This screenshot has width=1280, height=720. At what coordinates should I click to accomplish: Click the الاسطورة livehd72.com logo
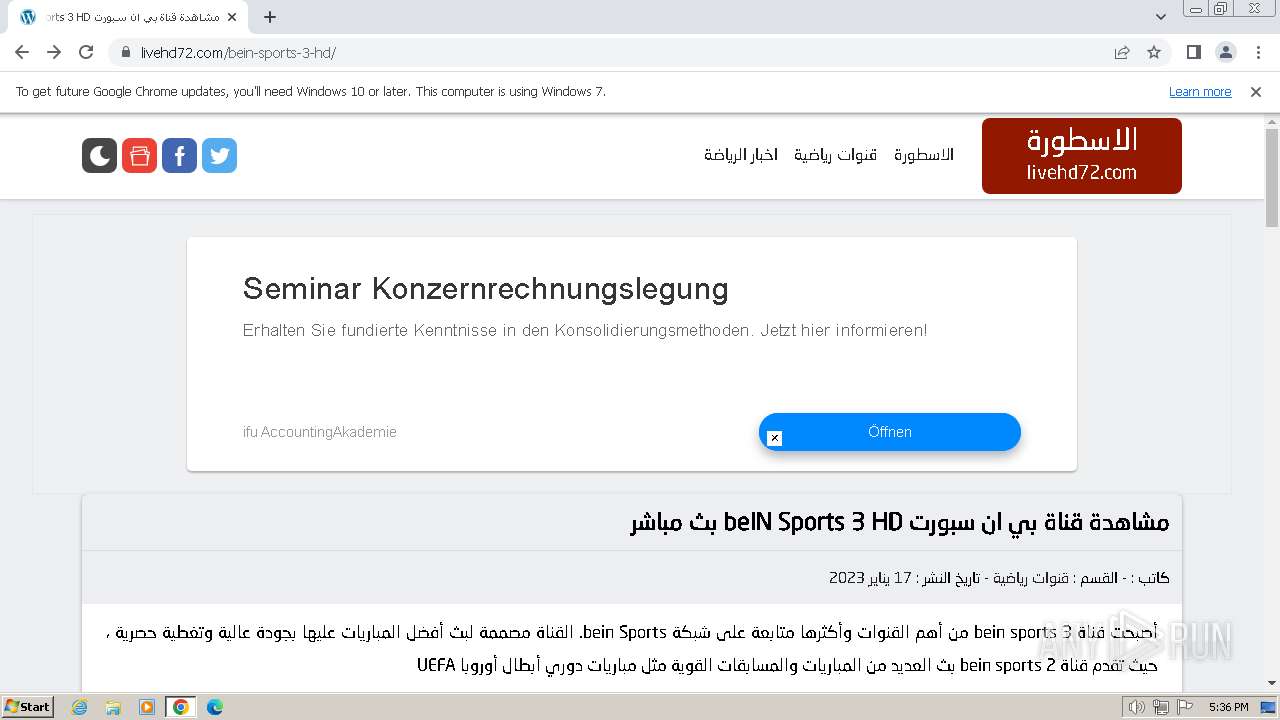coord(1082,156)
